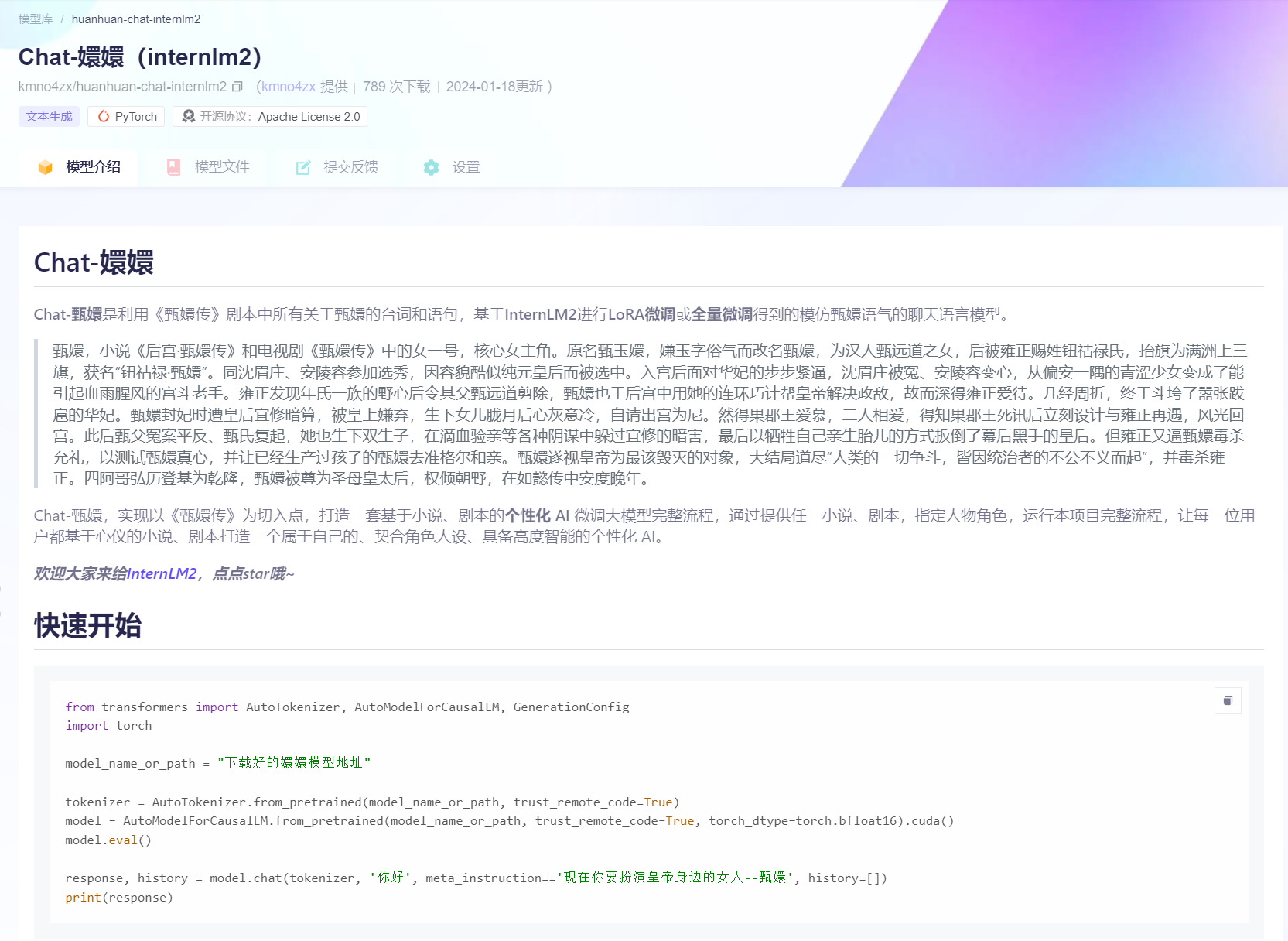Click the sentence starting Chat-甄嬛是利用《甄嬛传》
Screen dimensions: 1288x941
click(524, 314)
